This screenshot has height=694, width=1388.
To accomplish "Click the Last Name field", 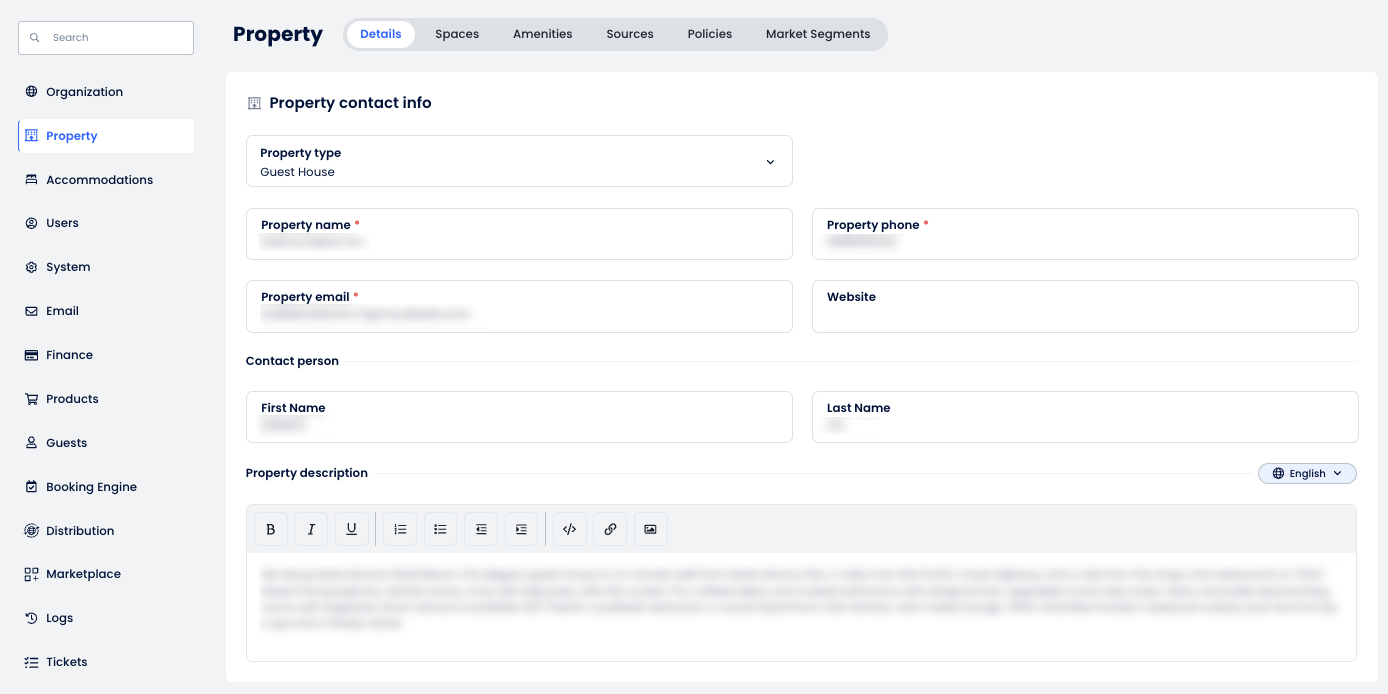I will coord(1085,417).
